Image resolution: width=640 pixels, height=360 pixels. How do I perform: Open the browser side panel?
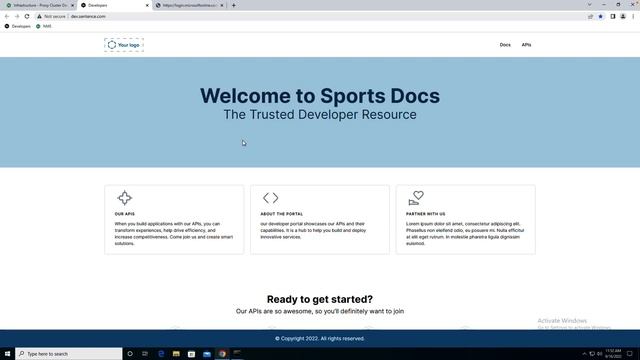click(613, 16)
